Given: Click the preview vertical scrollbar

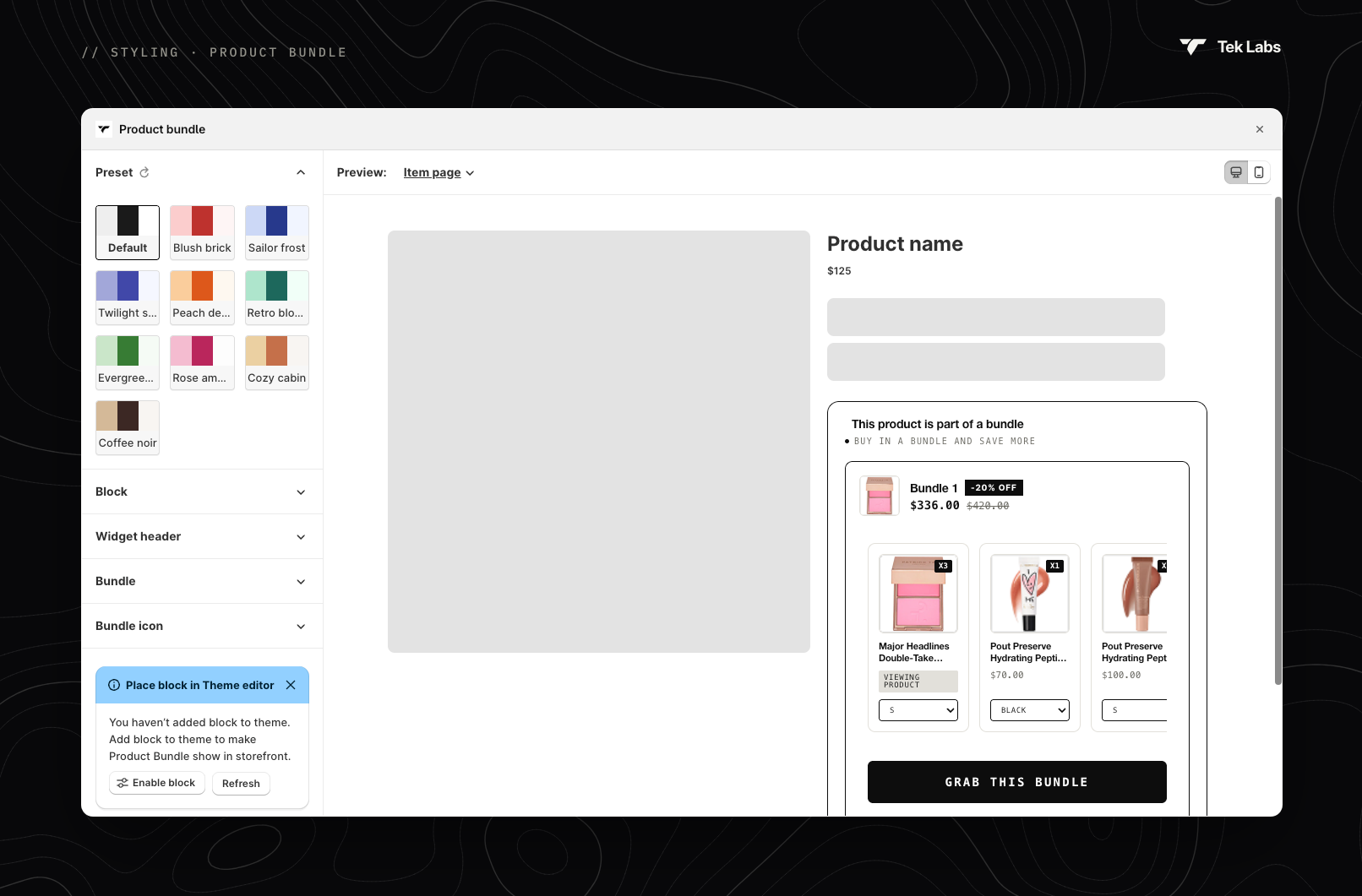Looking at the screenshot, I should point(1278,441).
